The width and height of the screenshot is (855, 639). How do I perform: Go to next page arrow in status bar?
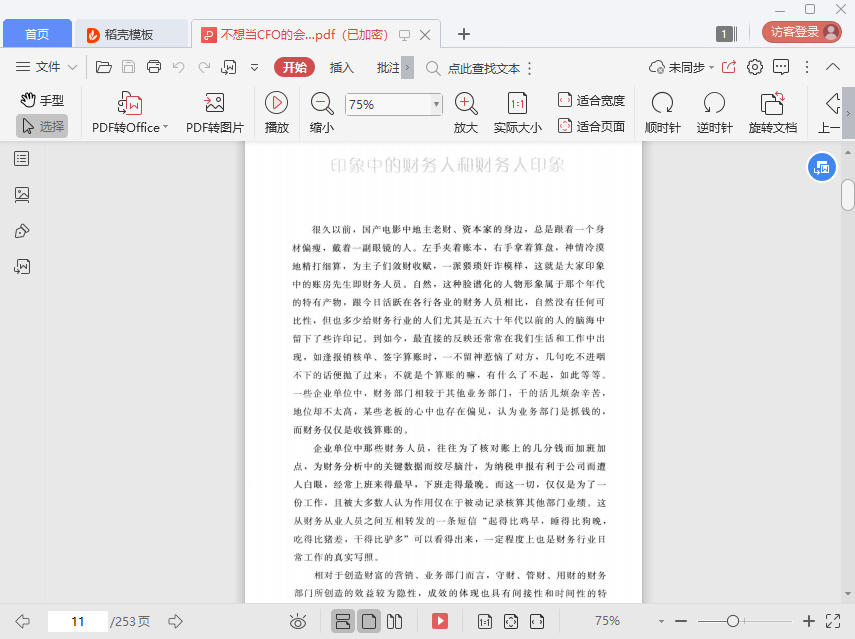tap(175, 621)
